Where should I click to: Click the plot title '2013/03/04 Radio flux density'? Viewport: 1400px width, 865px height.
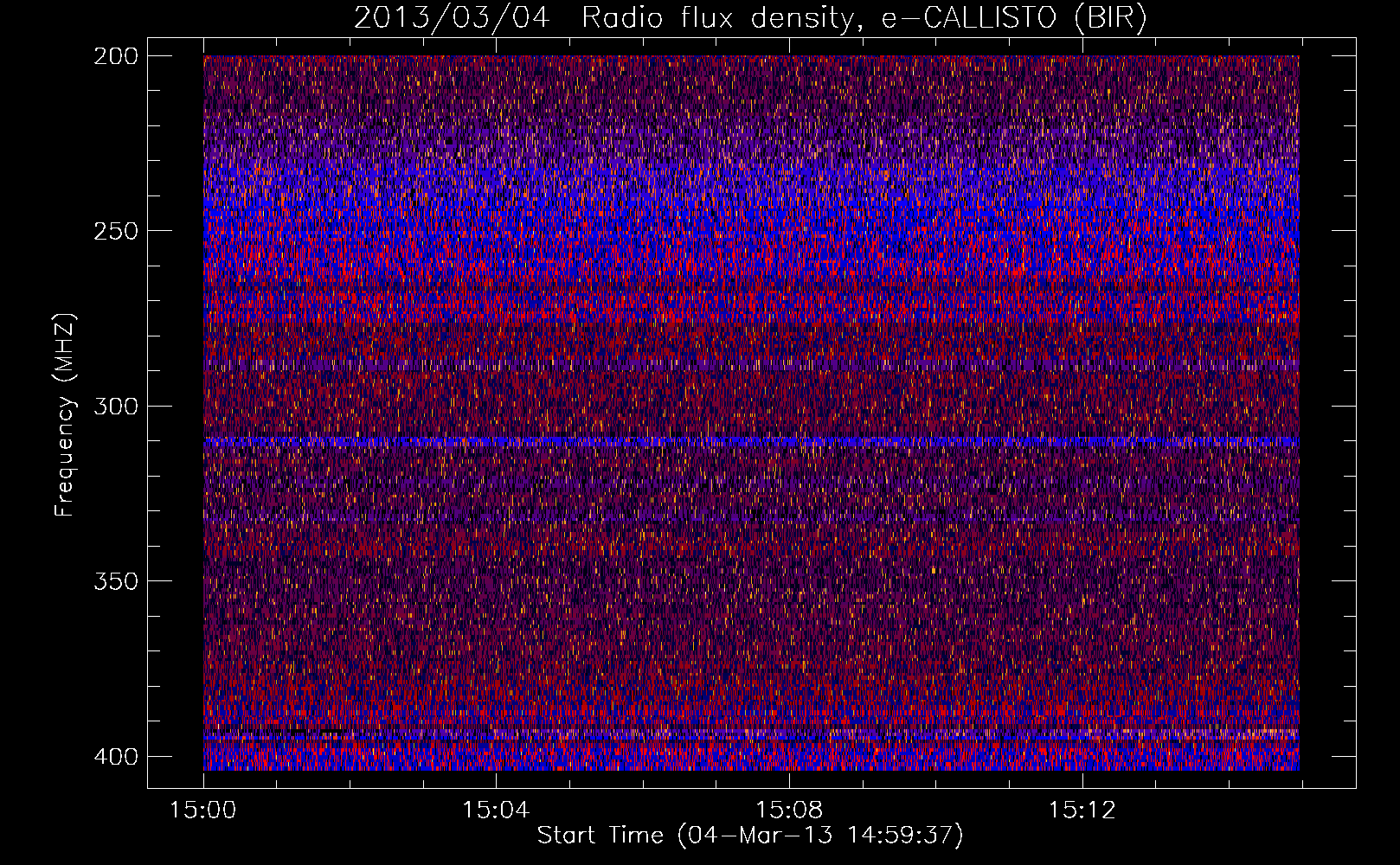(604, 17)
